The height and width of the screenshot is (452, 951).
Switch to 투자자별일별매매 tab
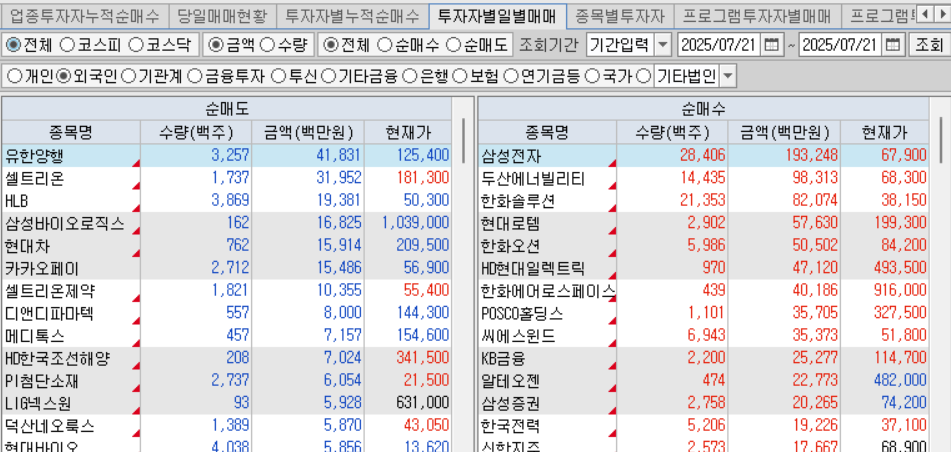pyautogui.click(x=497, y=16)
